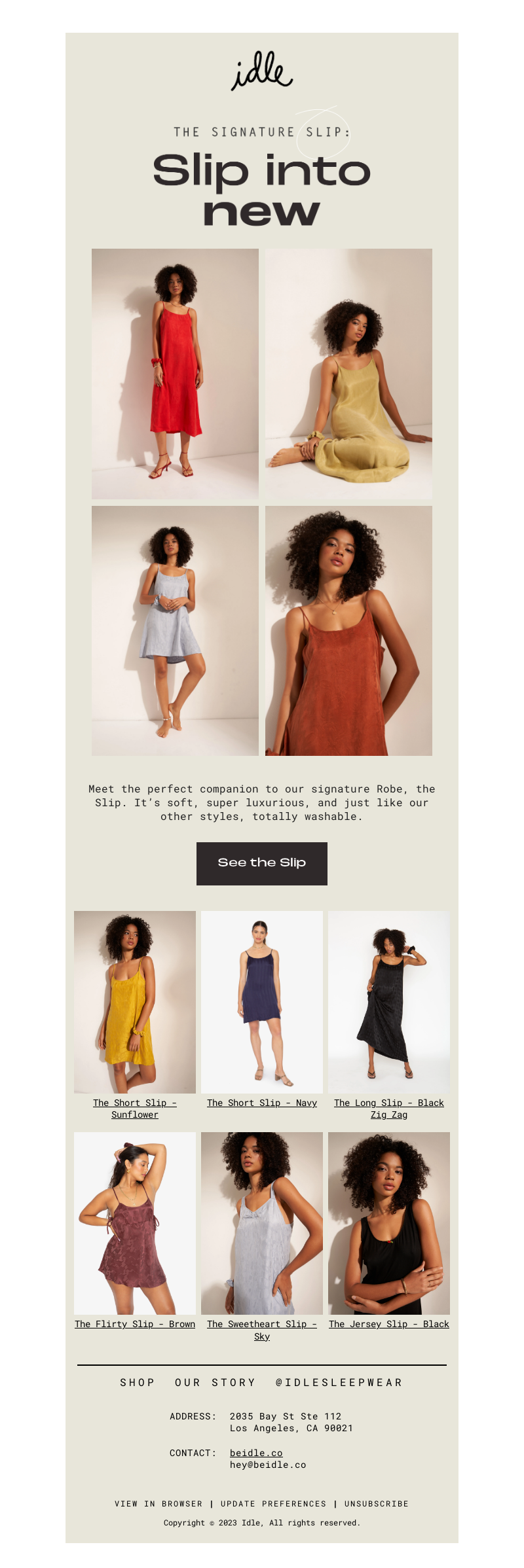Click The Long Slip – Black Zig Zag link

389,1109
